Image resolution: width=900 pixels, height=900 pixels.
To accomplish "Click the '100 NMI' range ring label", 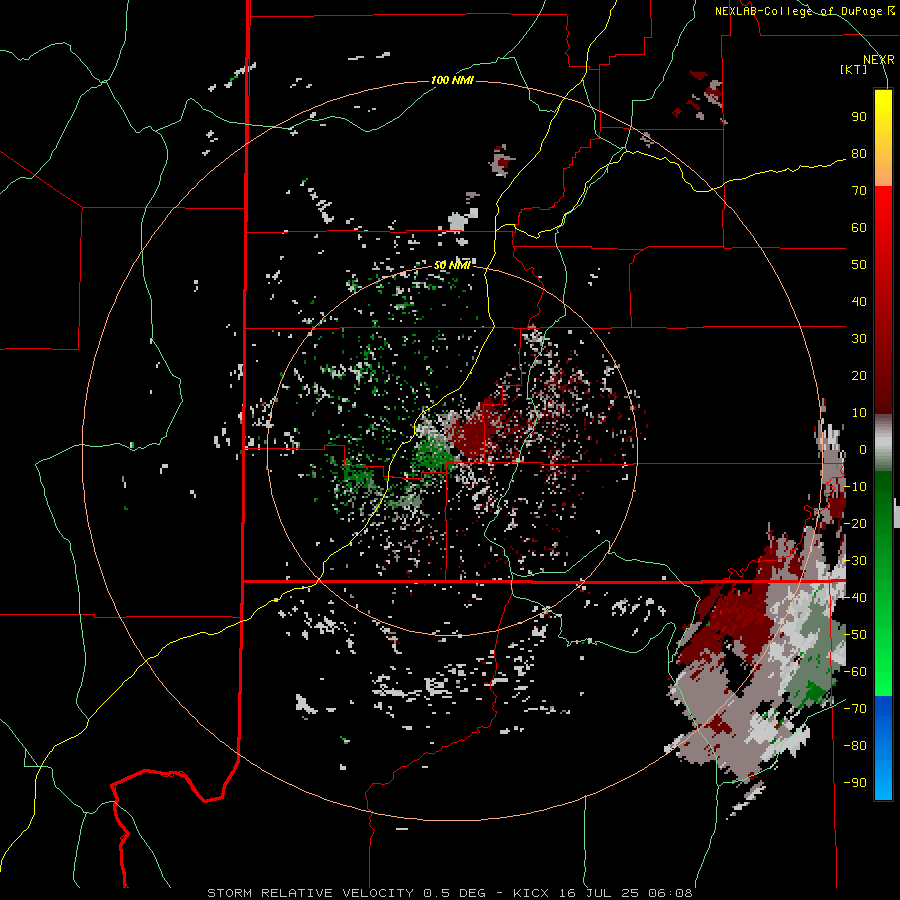I will [x=452, y=80].
